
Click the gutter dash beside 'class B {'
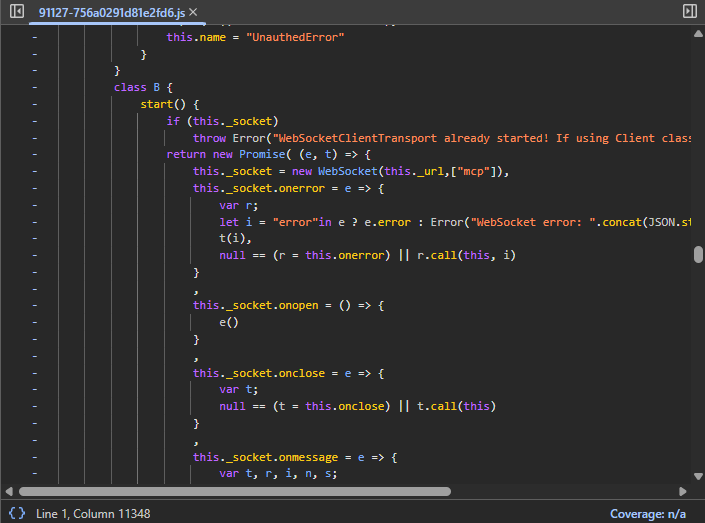[x=35, y=87]
